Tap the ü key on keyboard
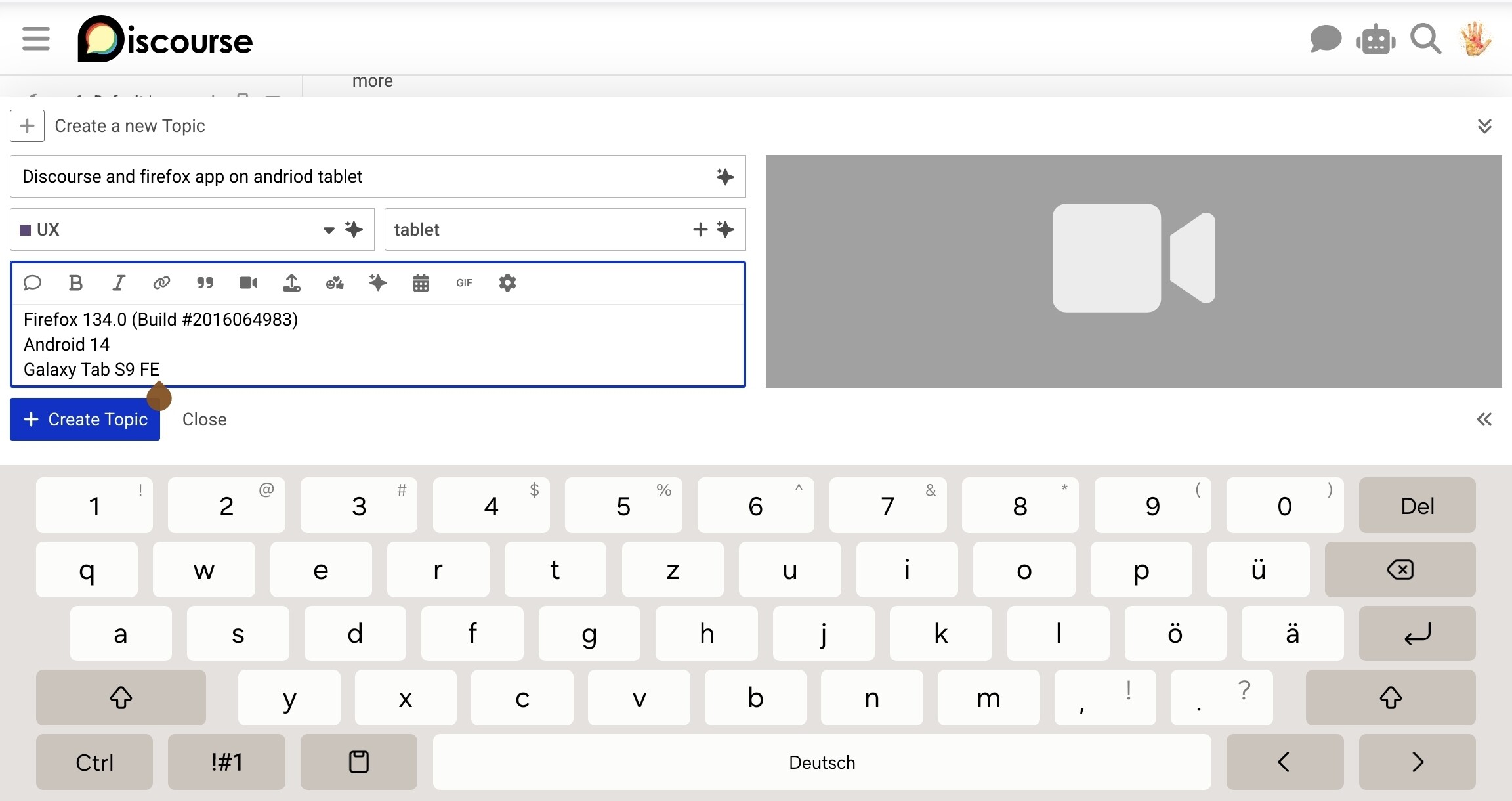The height and width of the screenshot is (801, 1512). (1258, 570)
